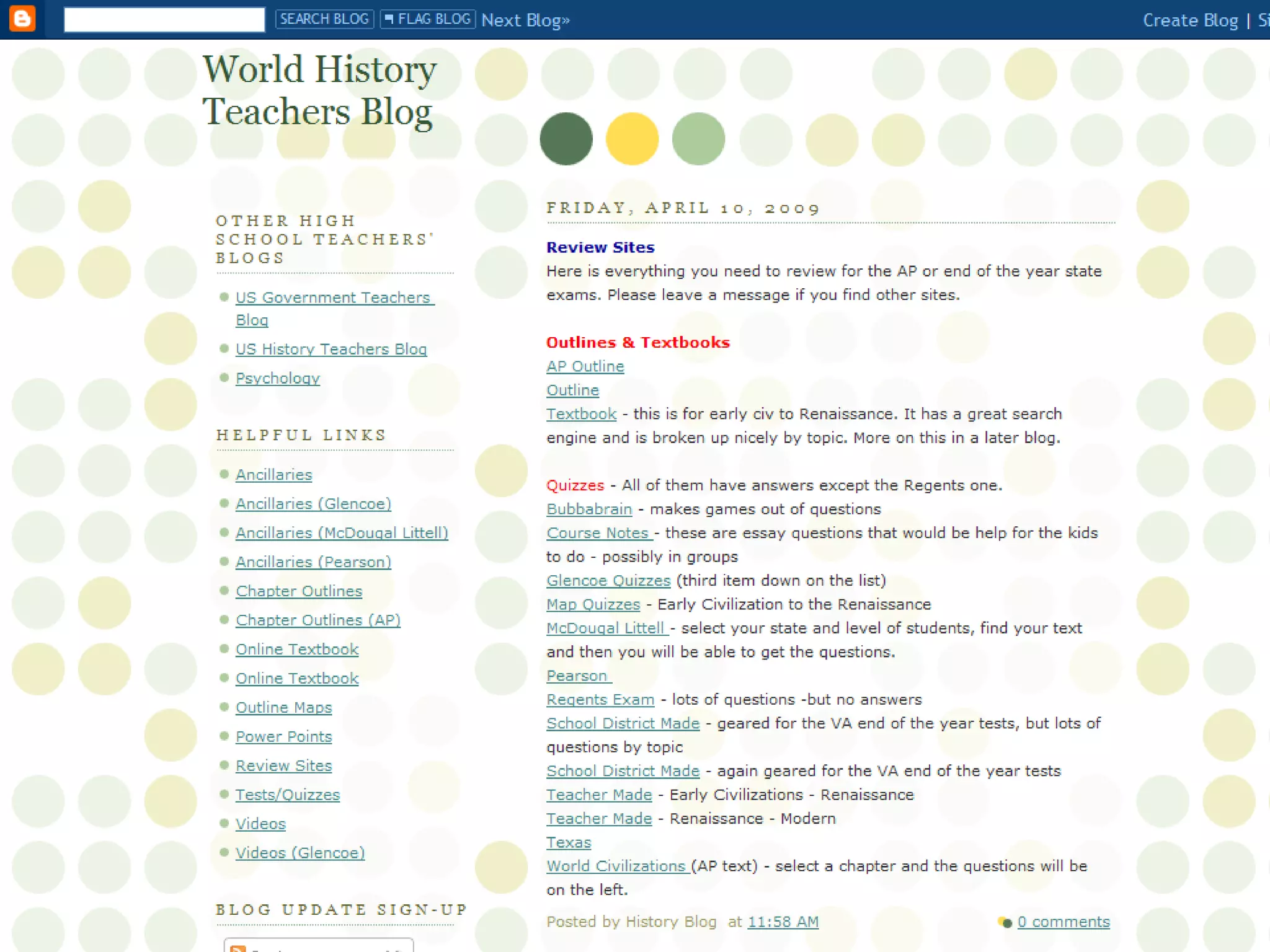
Task: Go to Next Blog in the navbar
Action: (x=525, y=20)
